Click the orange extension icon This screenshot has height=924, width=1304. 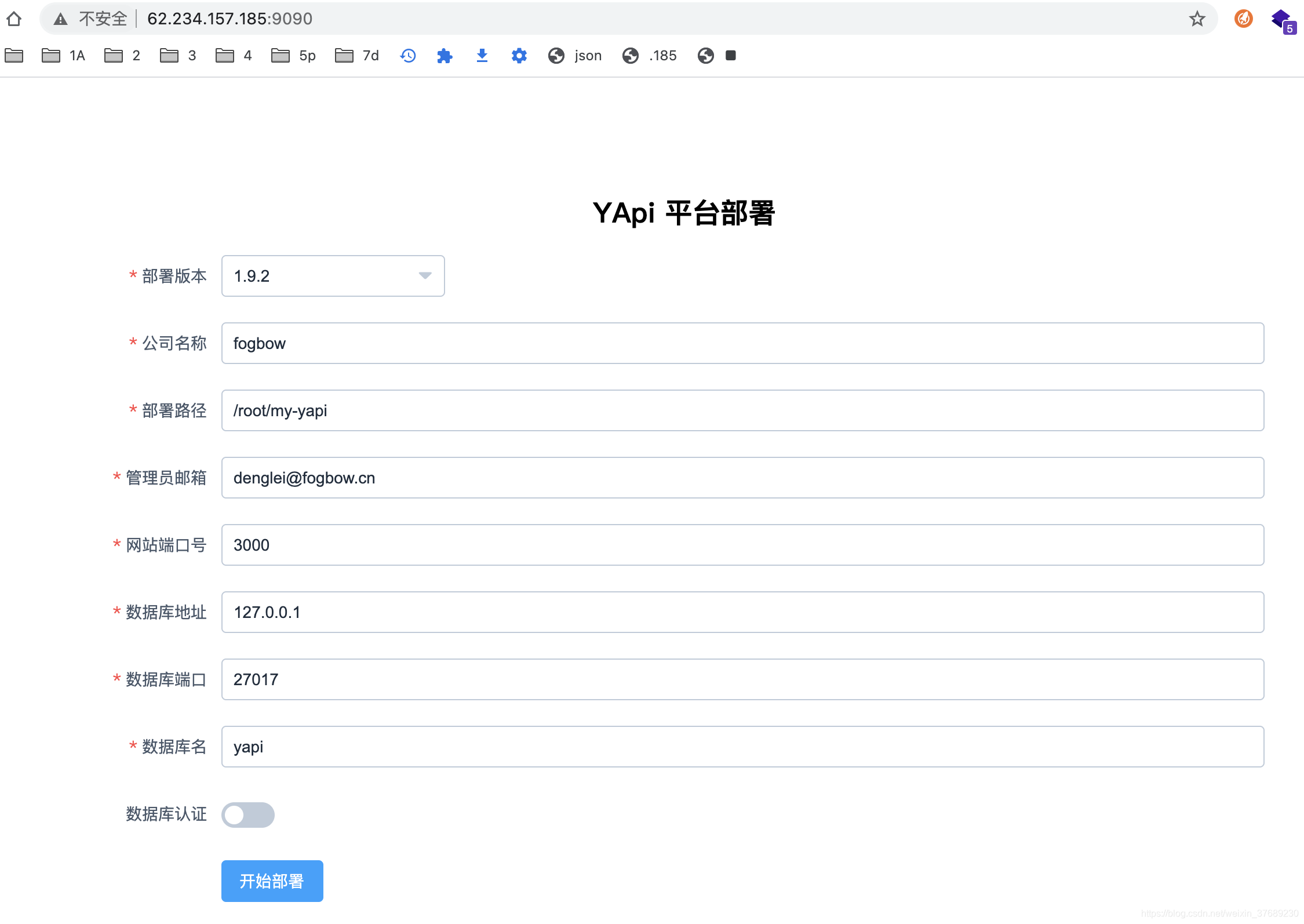(x=1243, y=19)
